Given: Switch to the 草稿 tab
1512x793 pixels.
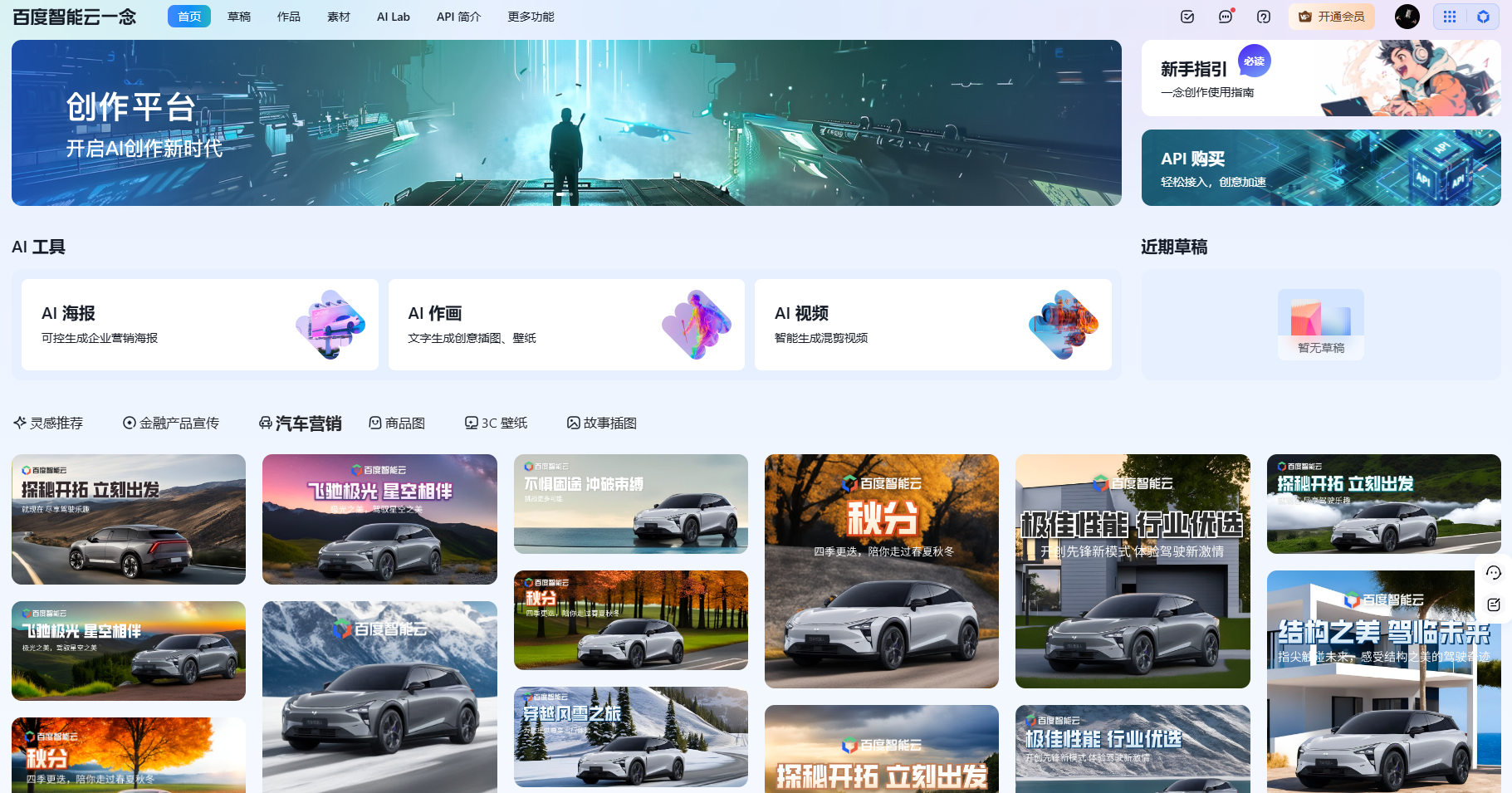Looking at the screenshot, I should pos(238,16).
